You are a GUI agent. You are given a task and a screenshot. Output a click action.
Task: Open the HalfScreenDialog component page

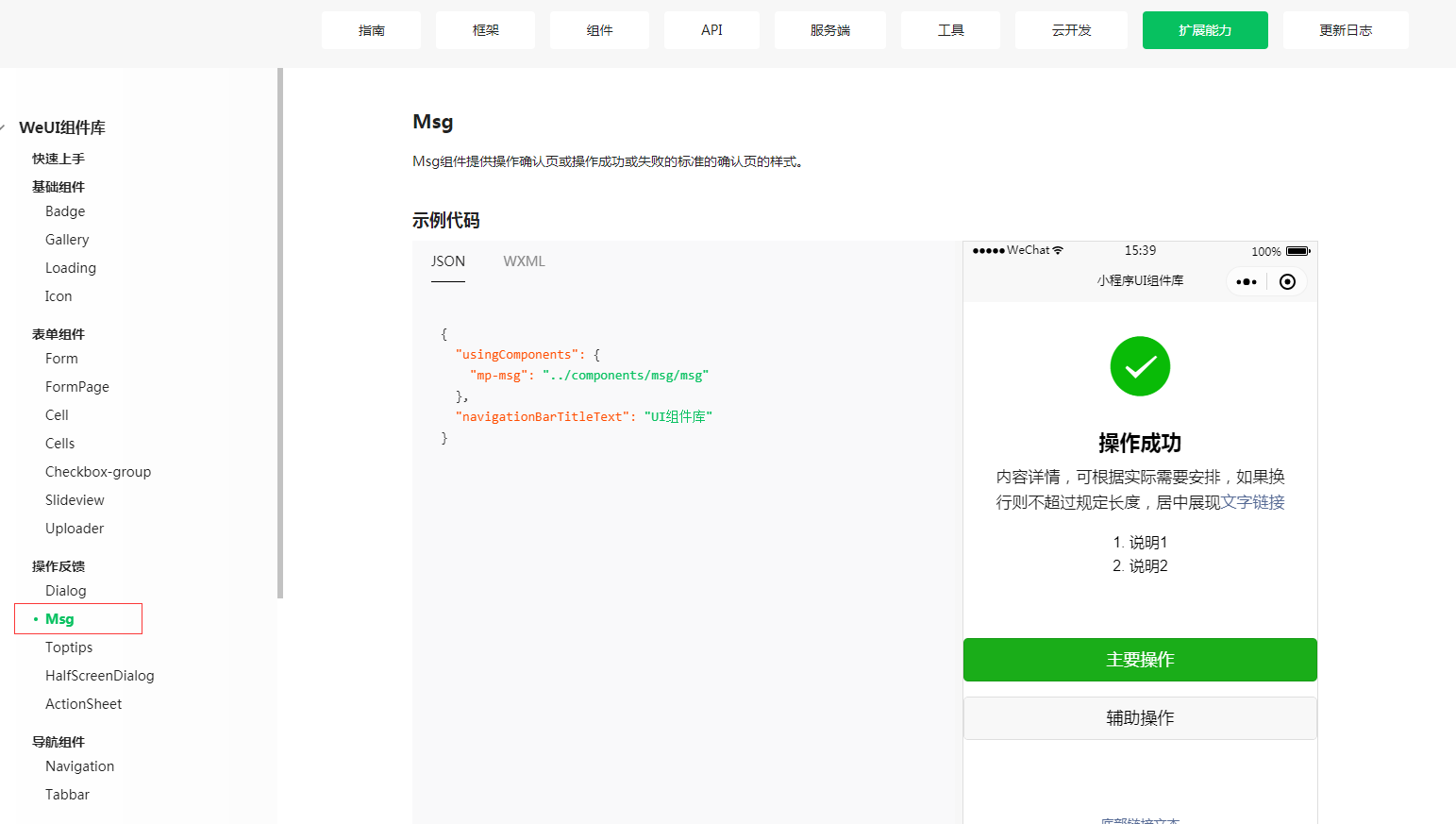coord(100,676)
